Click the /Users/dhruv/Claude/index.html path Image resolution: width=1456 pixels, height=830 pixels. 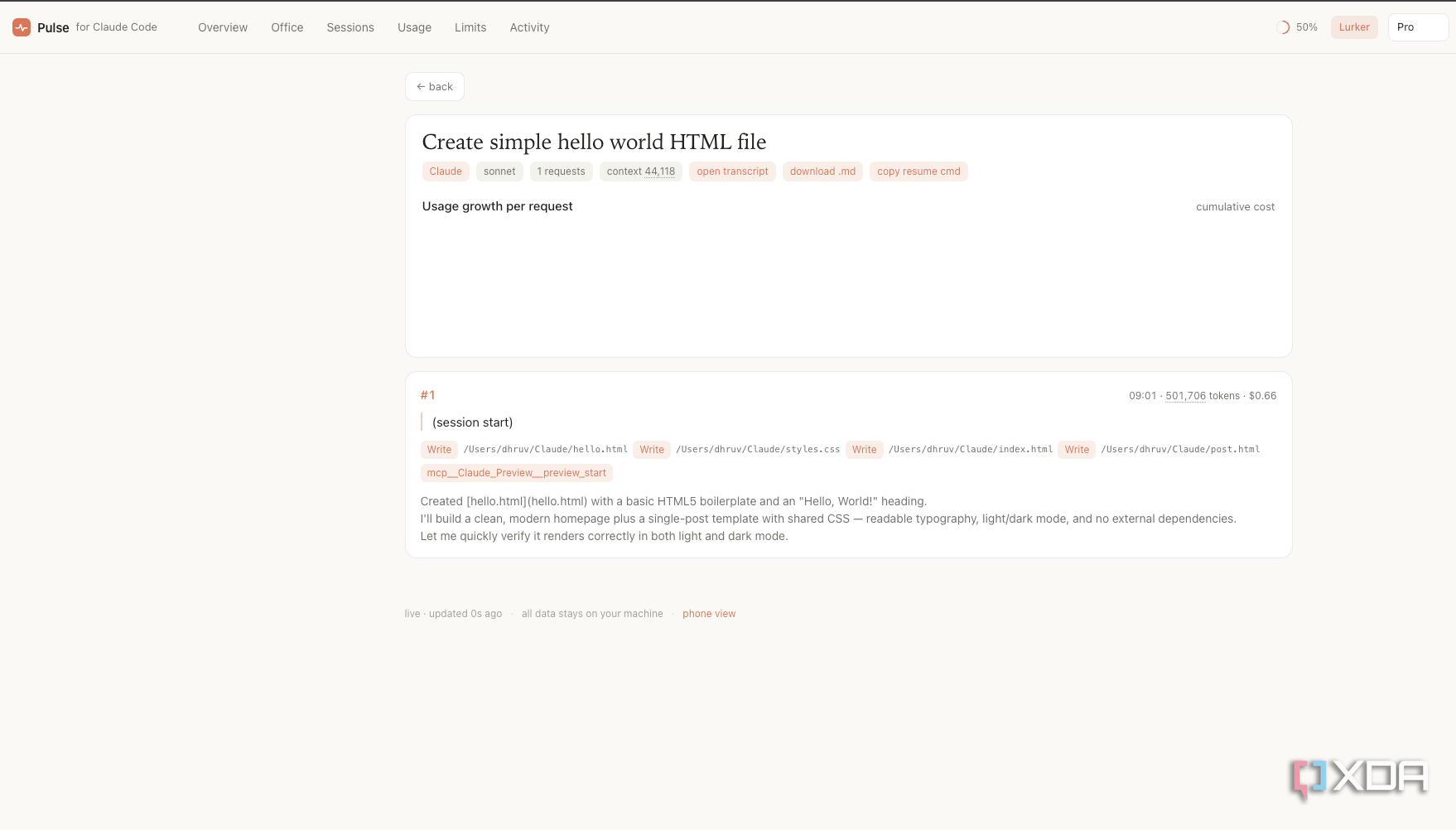(971, 450)
